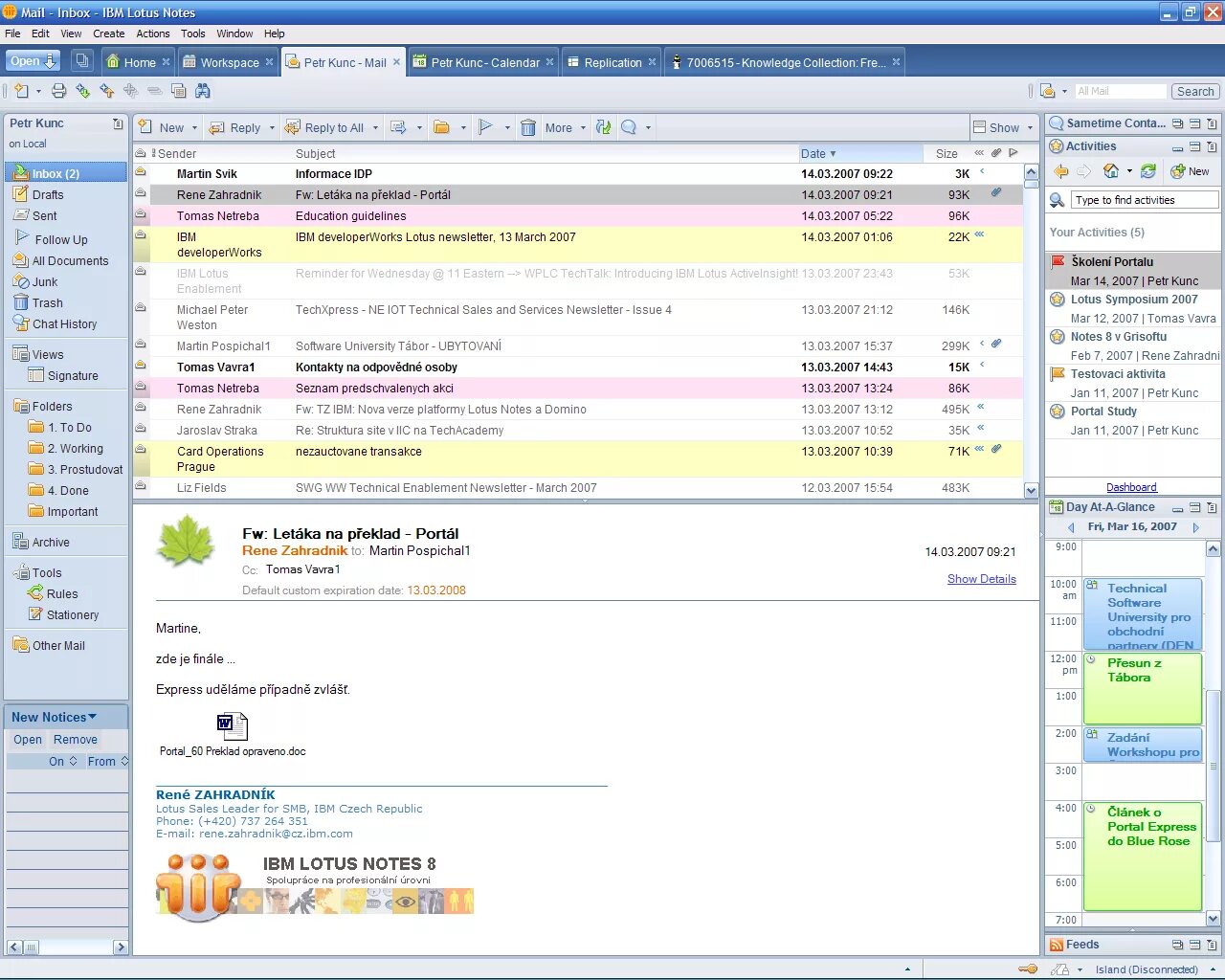Click the Type to find activities field
The width and height of the screenshot is (1225, 980).
click(1145, 200)
